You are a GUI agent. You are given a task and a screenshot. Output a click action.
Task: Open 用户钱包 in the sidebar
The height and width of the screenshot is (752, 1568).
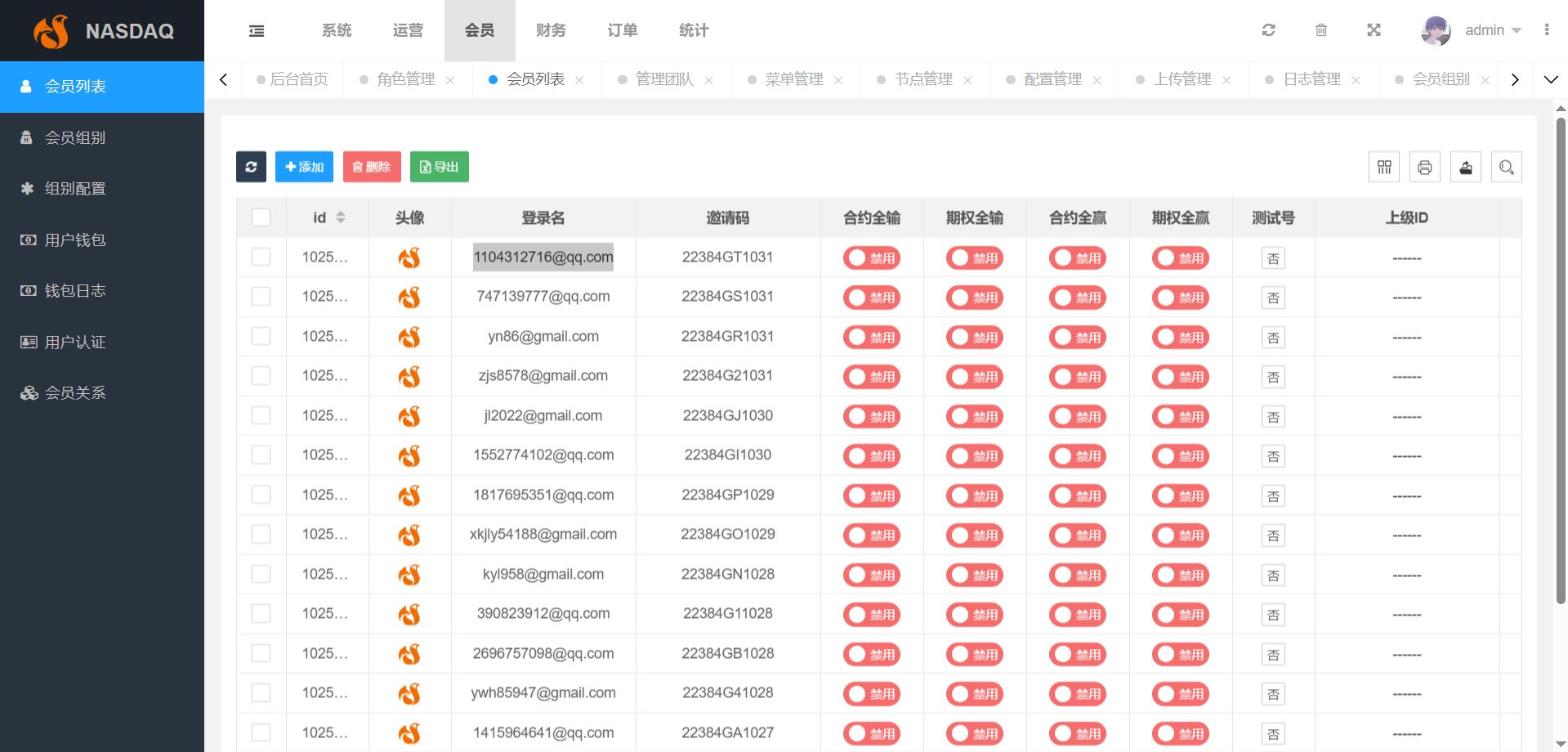tap(75, 239)
